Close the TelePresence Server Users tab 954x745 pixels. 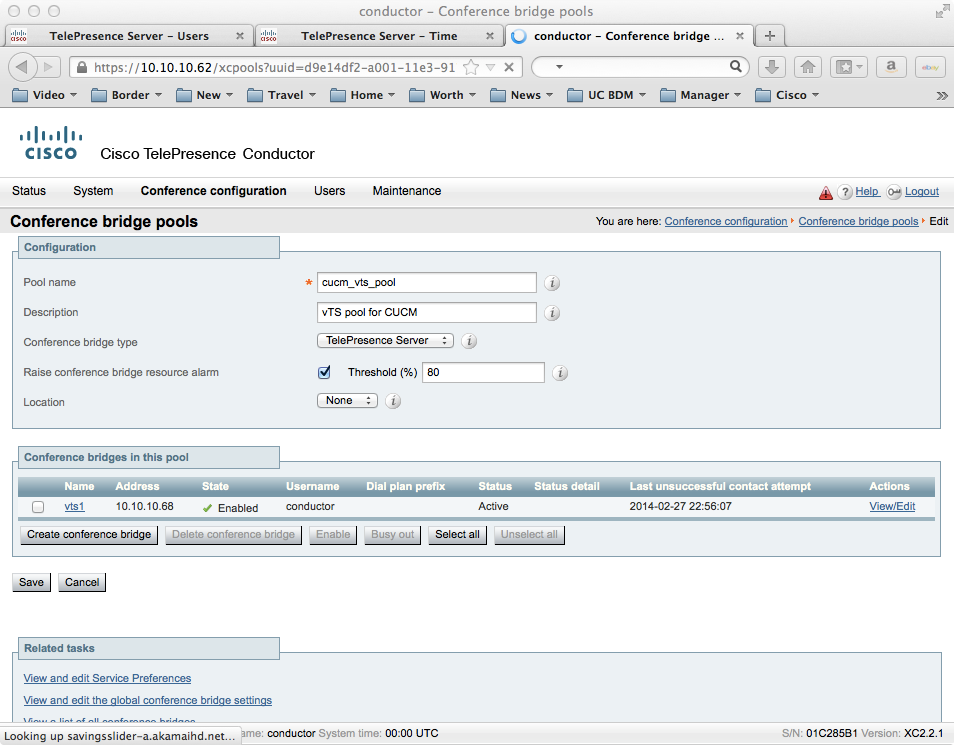pyautogui.click(x=240, y=36)
